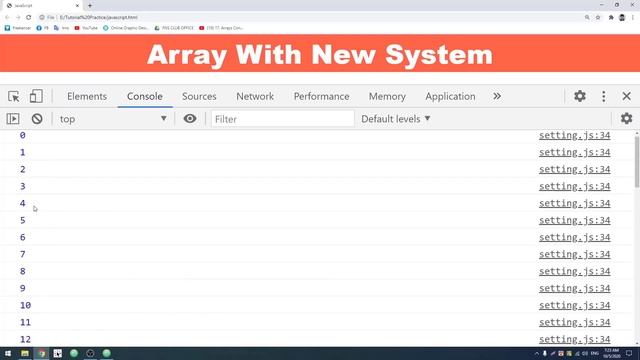
Task: Open setting.js:34 link on row 4
Action: coord(575,203)
